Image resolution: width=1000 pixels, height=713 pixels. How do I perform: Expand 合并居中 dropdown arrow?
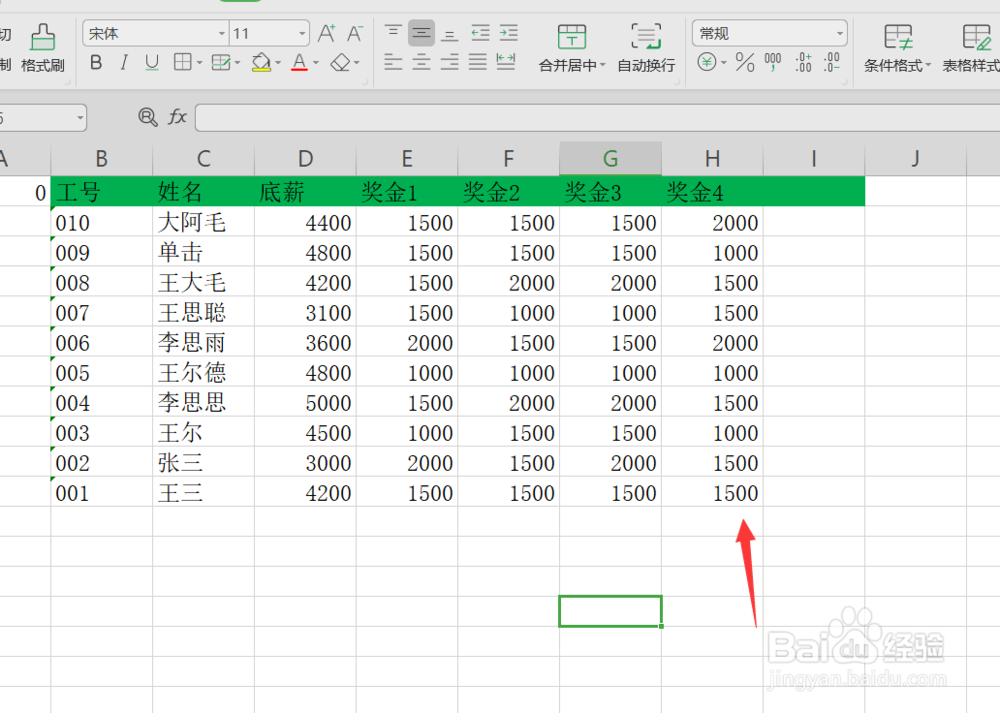603,65
